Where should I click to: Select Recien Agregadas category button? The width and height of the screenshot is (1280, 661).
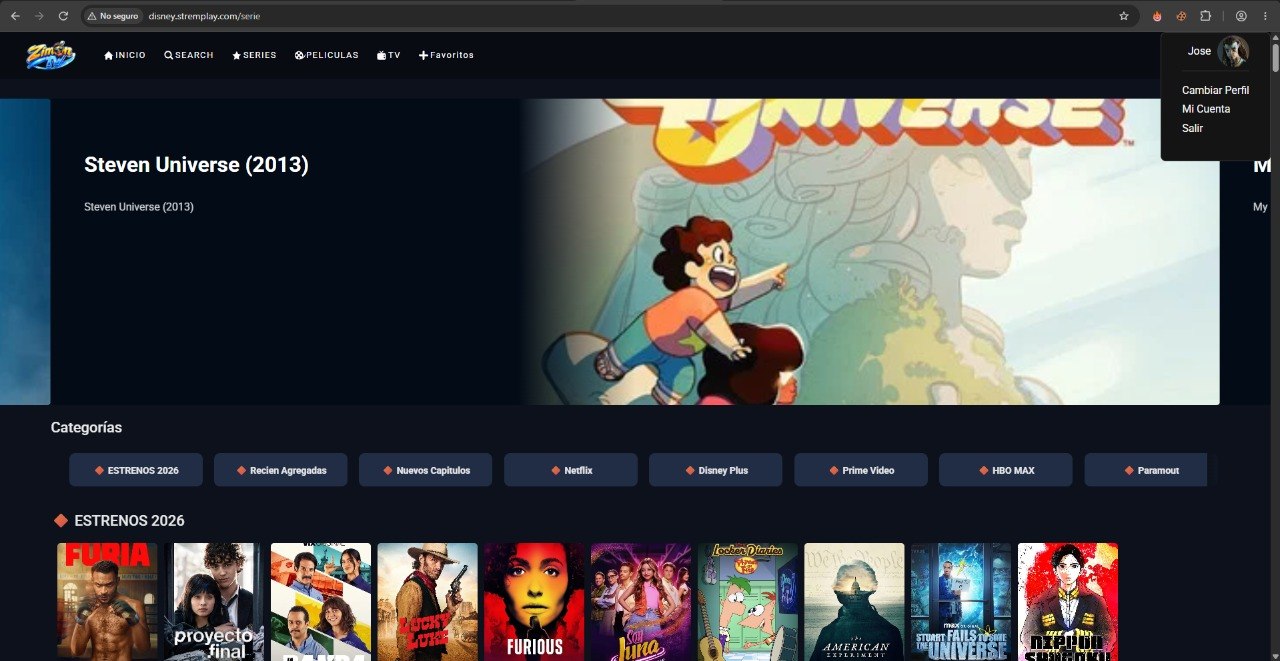(x=281, y=470)
